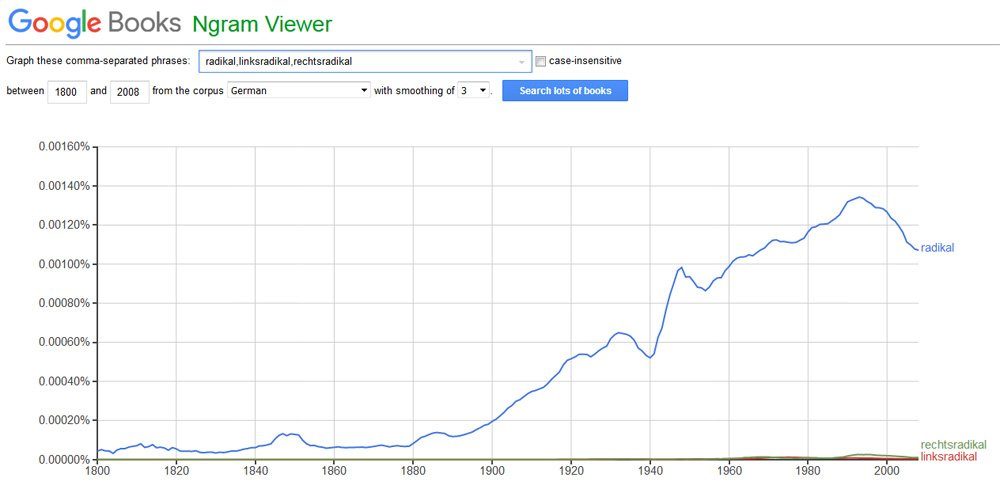Click the radikal curve peak near 1993
1000x489 pixels.
[x=859, y=197]
